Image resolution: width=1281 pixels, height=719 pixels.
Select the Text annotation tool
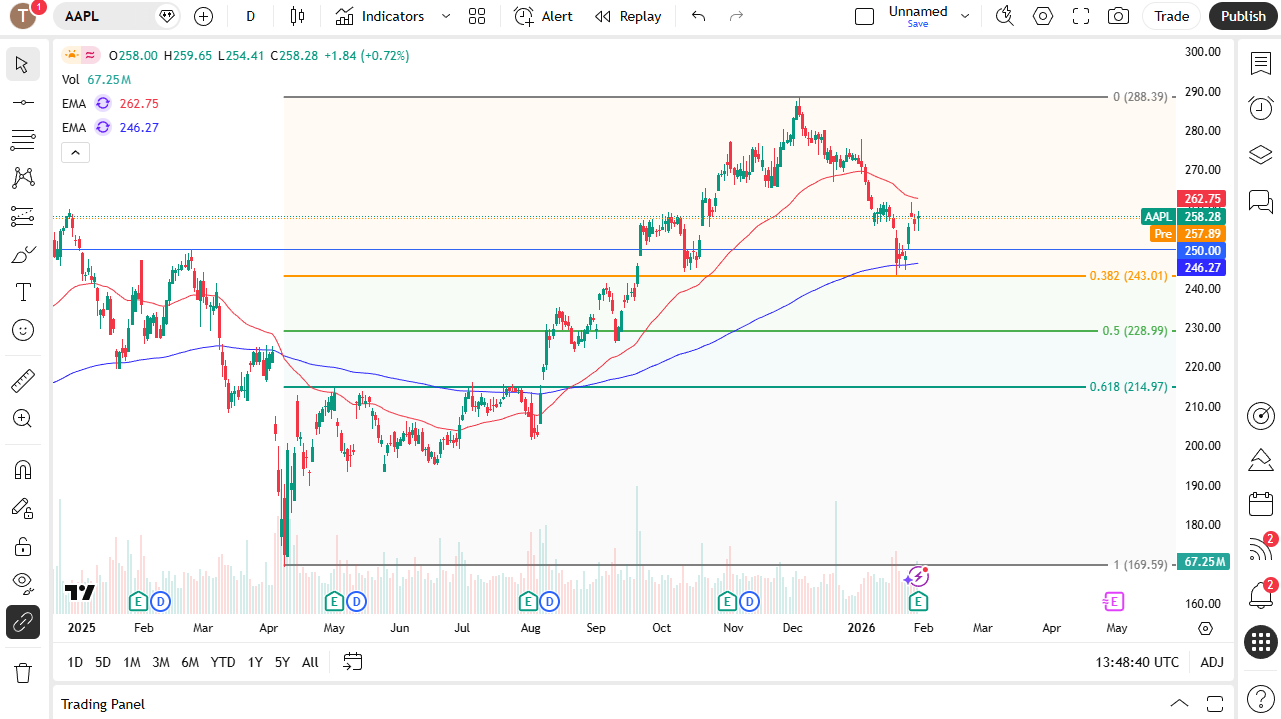coord(22,292)
